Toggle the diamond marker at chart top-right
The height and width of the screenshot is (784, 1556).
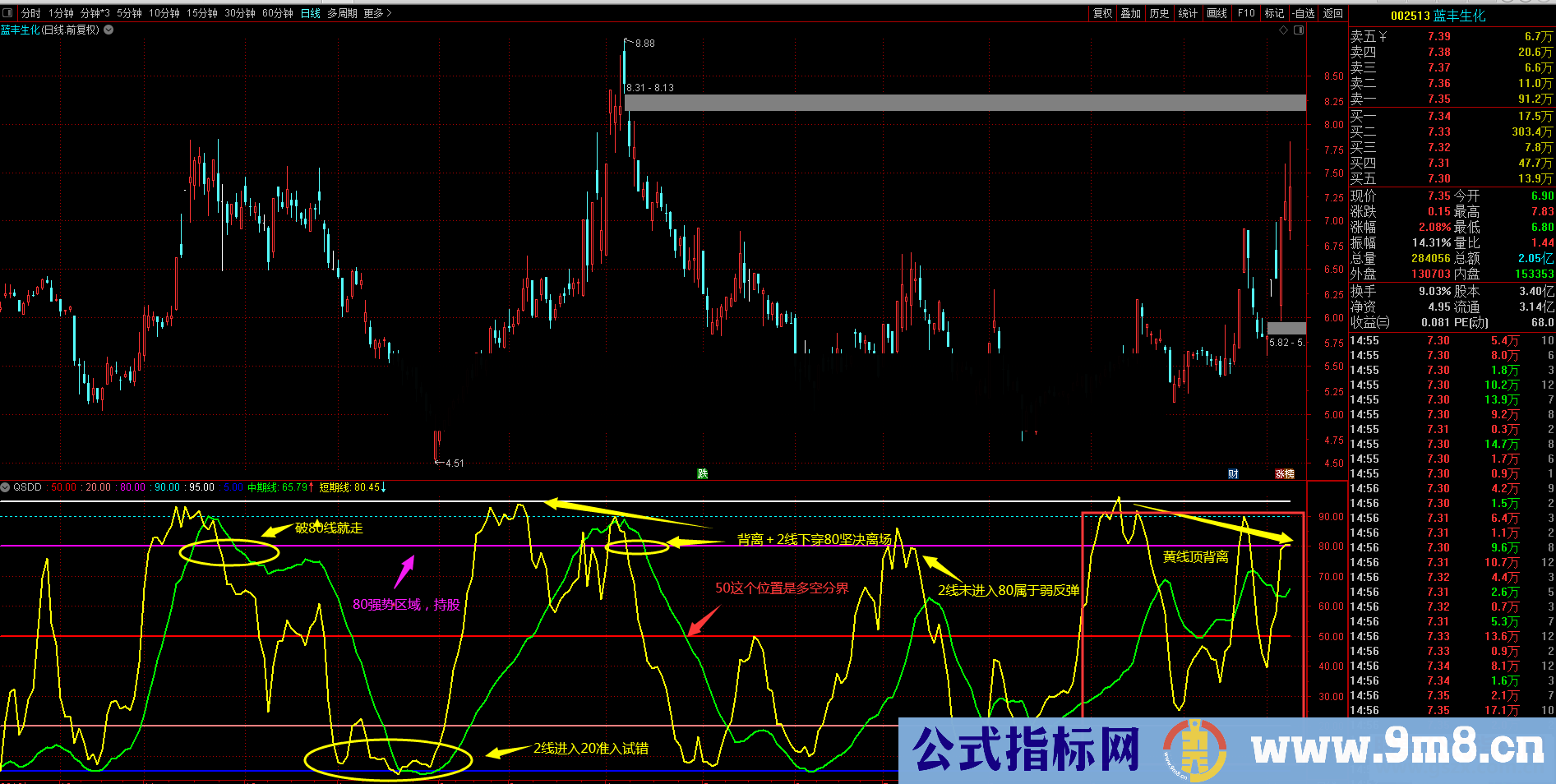click(x=1283, y=30)
